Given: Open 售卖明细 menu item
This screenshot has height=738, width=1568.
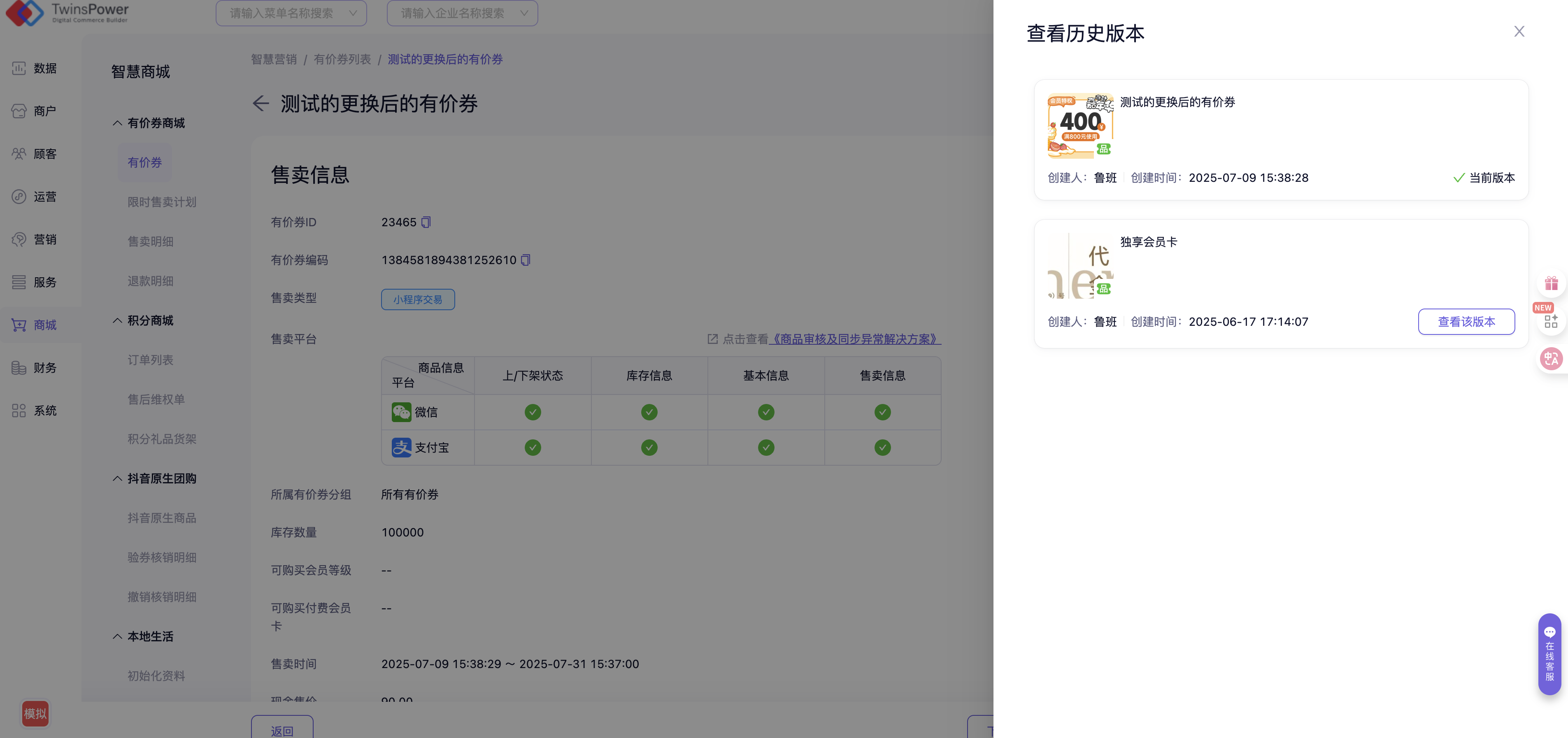Looking at the screenshot, I should [x=150, y=241].
